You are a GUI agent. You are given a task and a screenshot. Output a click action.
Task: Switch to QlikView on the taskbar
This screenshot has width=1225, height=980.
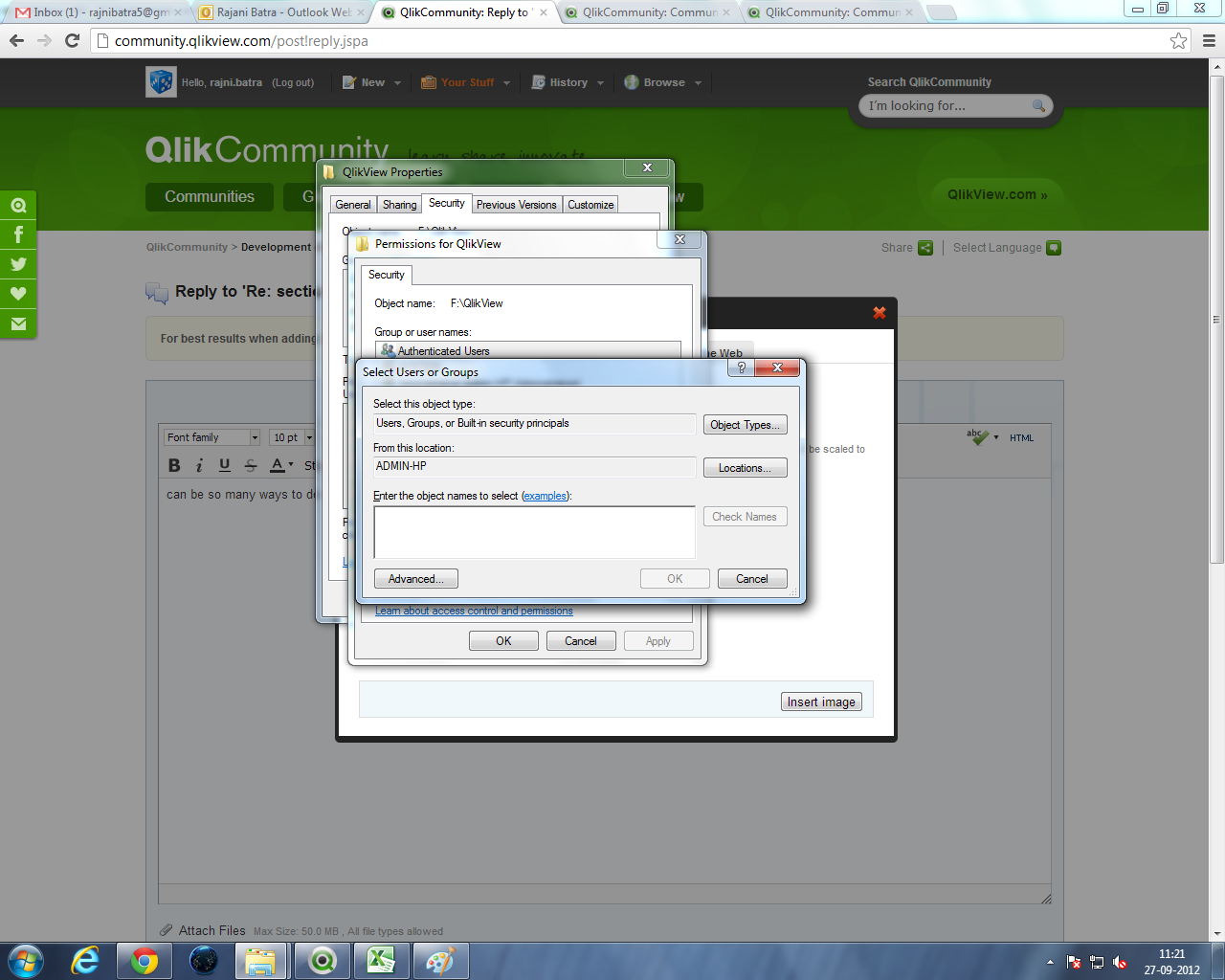pos(322,960)
